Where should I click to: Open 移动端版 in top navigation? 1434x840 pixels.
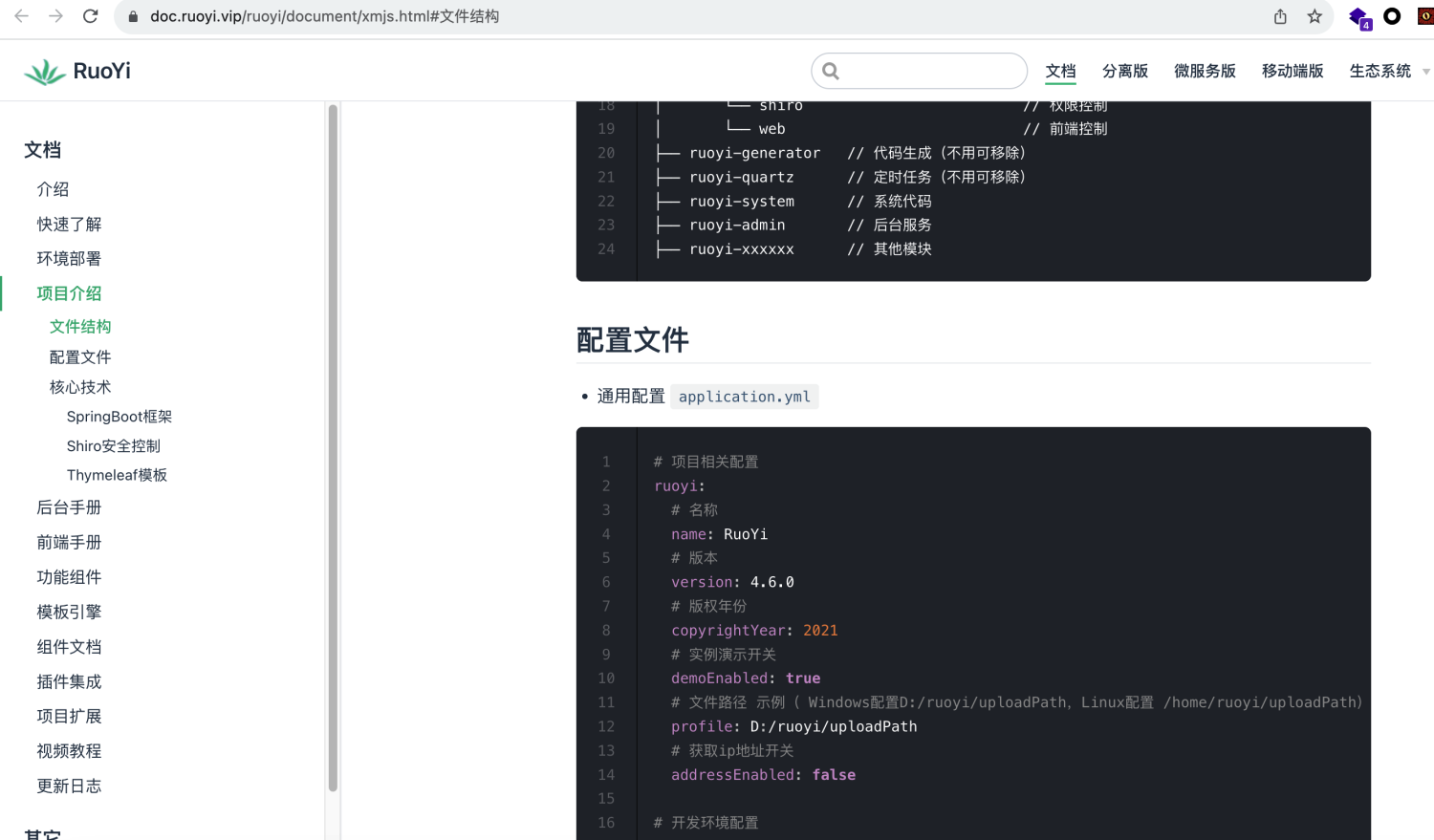click(x=1292, y=71)
